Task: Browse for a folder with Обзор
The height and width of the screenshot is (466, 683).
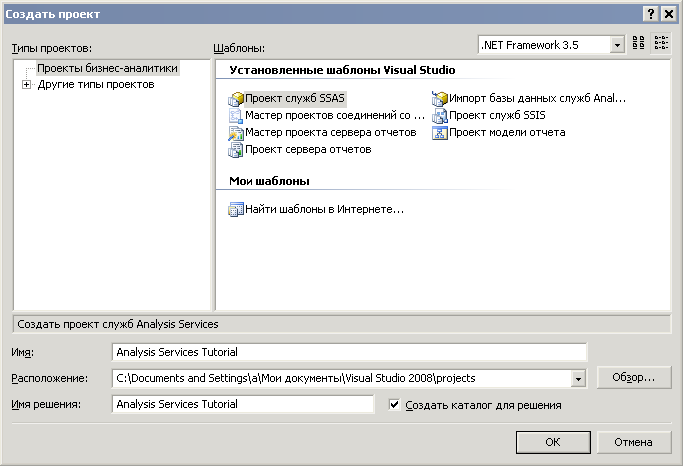Action: click(634, 377)
